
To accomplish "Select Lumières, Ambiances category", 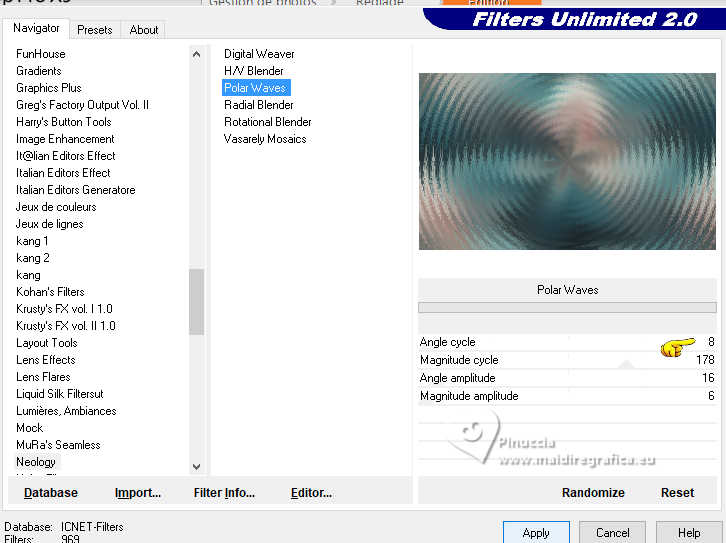I will (66, 411).
